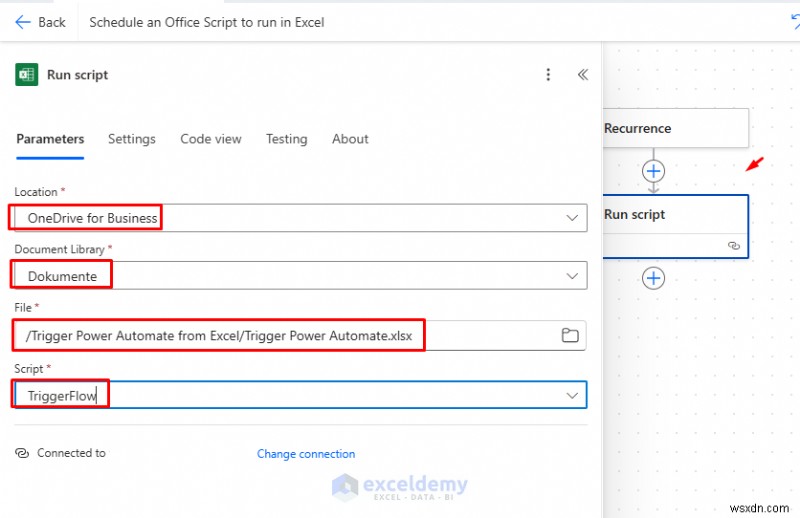The image size is (800, 518).
Task: Open the About tab
Action: tap(350, 139)
